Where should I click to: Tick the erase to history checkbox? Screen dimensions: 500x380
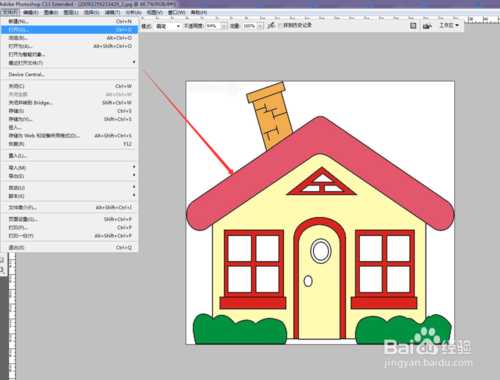(x=280, y=25)
